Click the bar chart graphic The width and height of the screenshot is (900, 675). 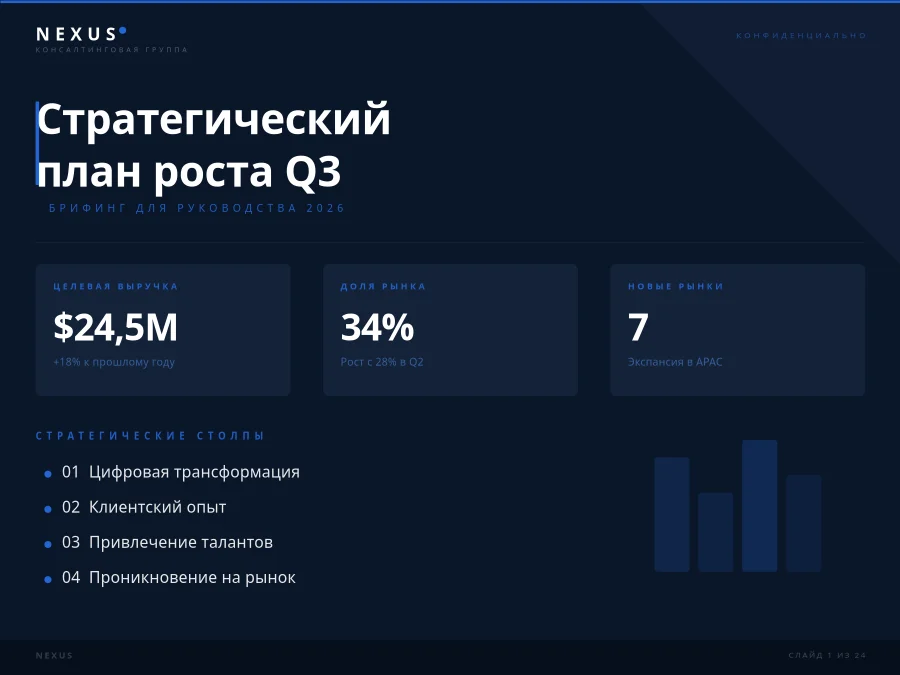coord(738,506)
